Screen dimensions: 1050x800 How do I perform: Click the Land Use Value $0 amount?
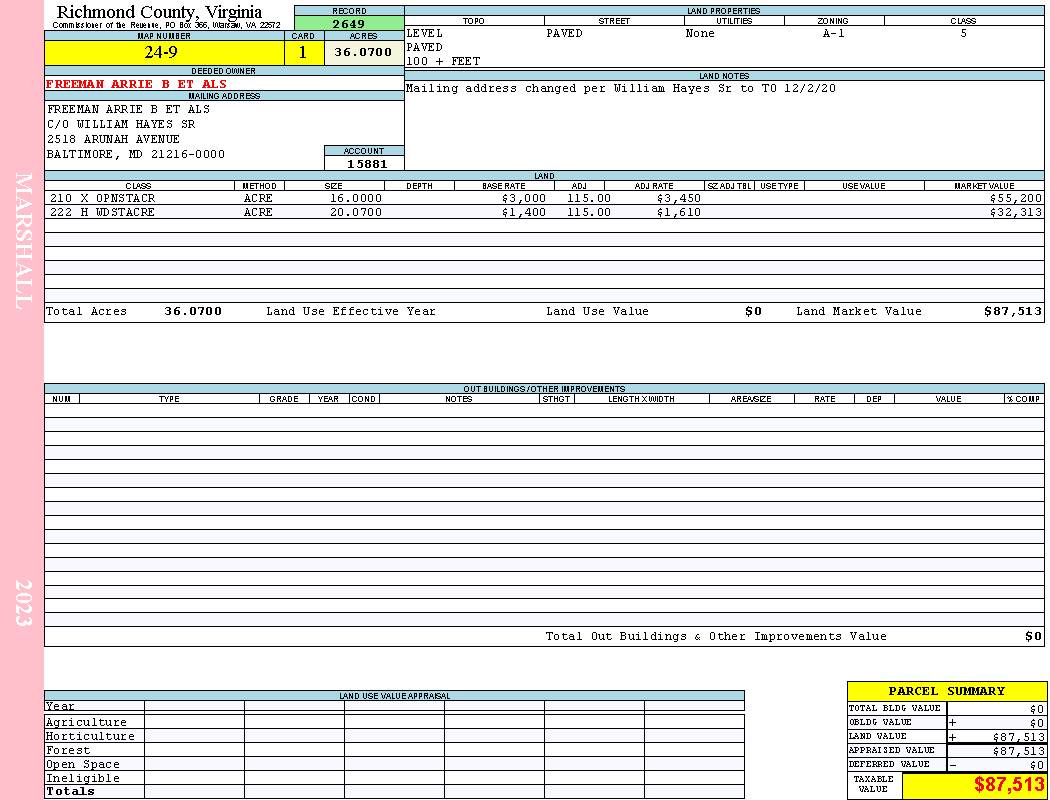click(x=753, y=311)
